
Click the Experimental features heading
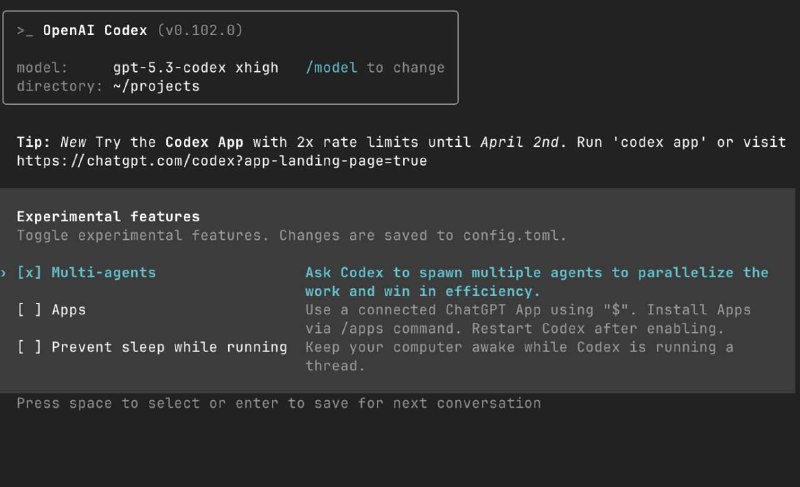pyautogui.click(x=108, y=216)
